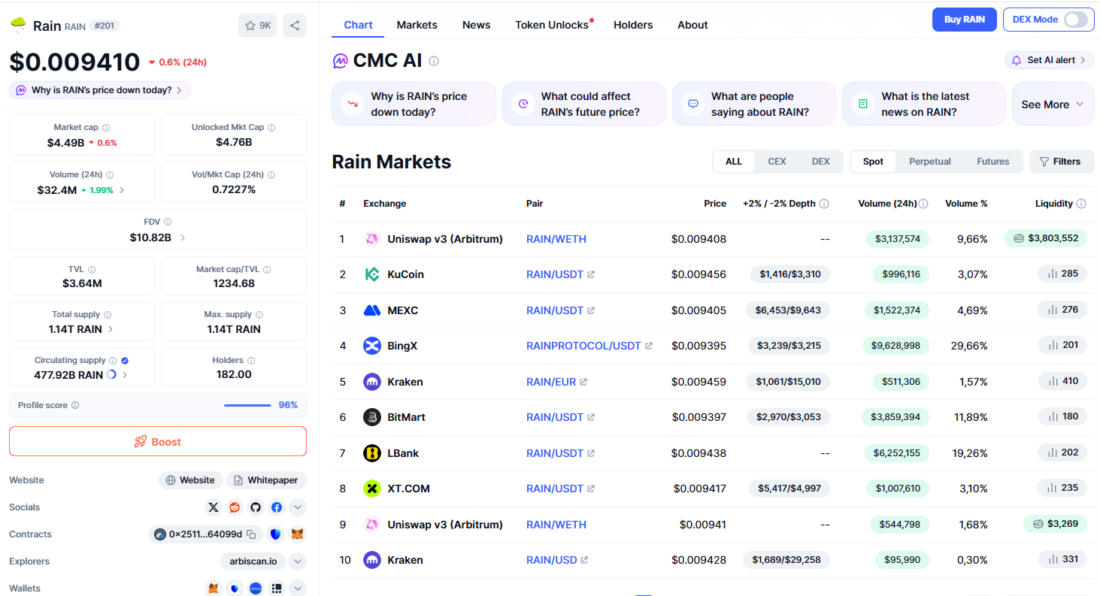
Task: Expand the Explorers dropdown chevron
Action: click(x=297, y=562)
